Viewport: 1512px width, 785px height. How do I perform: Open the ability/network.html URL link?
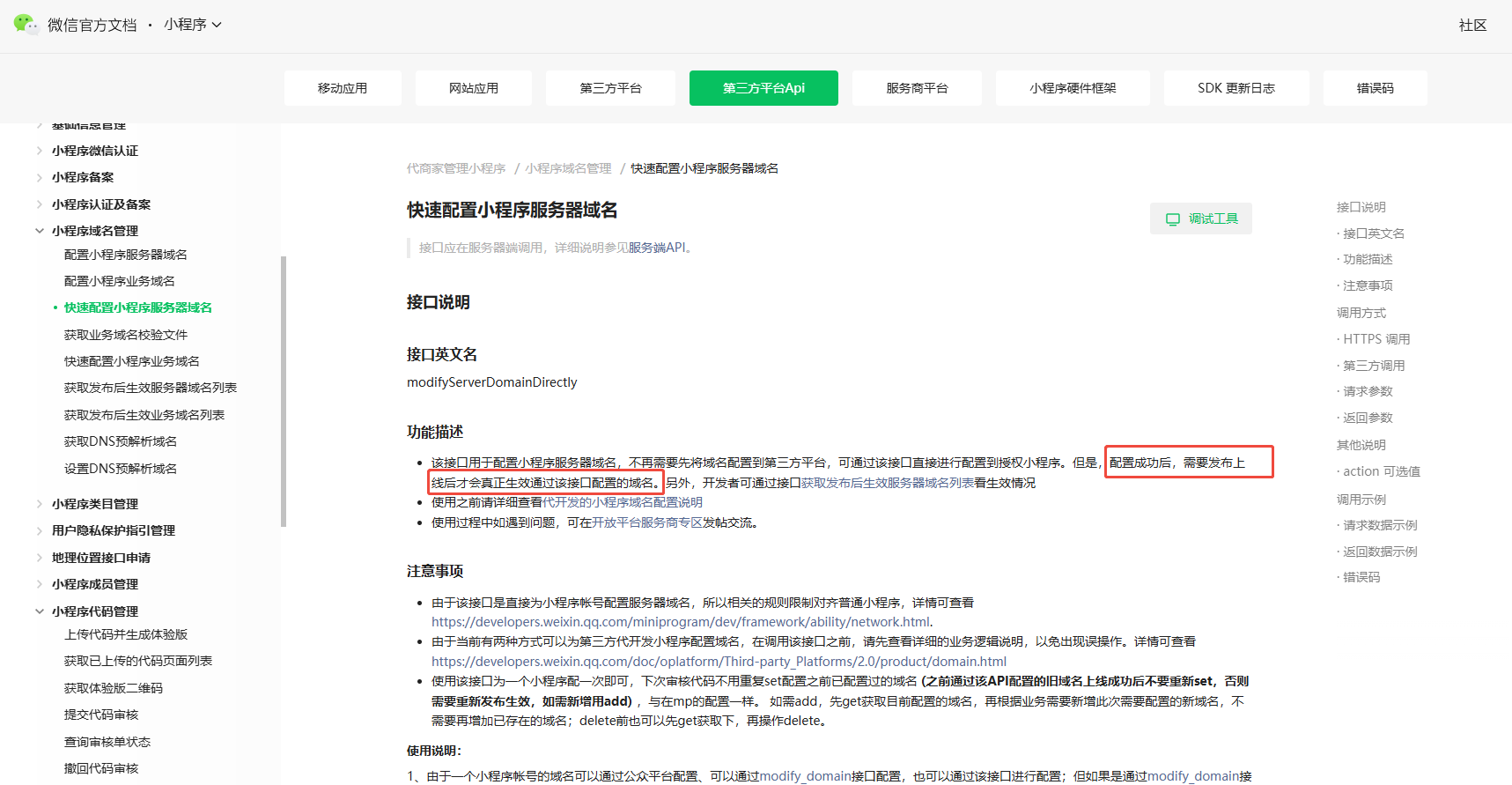(x=680, y=622)
